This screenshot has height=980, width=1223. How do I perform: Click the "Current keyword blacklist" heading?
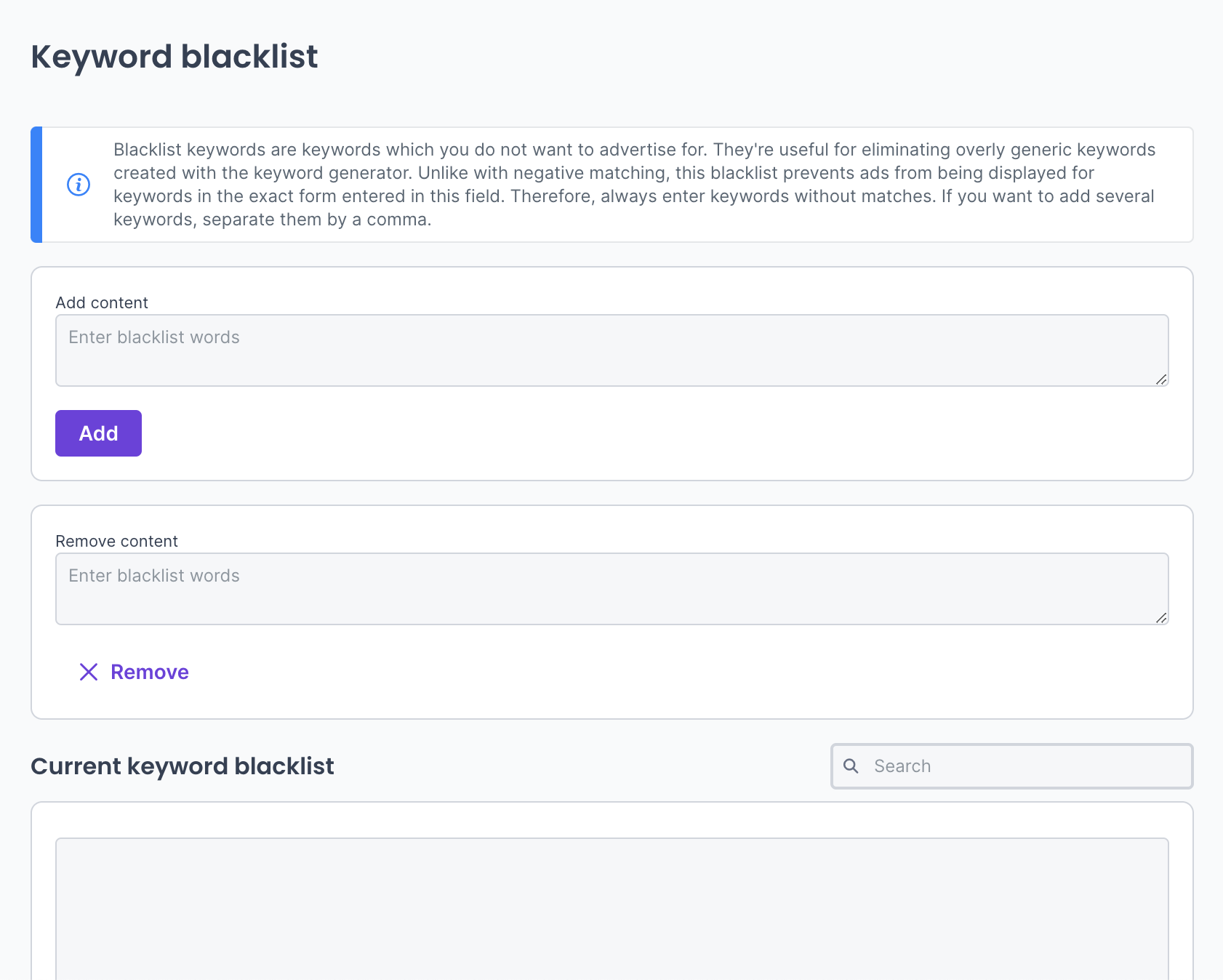click(183, 766)
